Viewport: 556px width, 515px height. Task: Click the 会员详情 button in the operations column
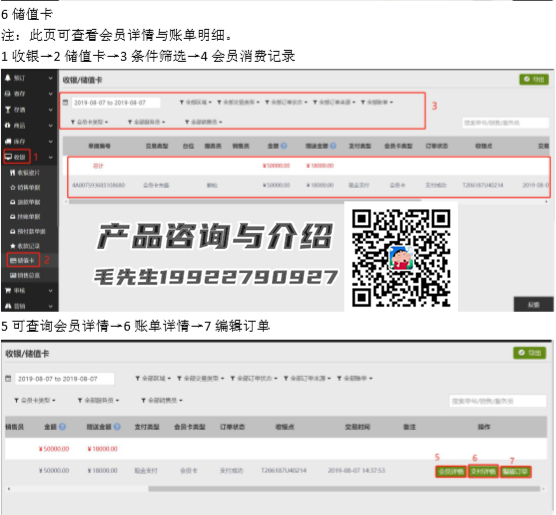coord(451,472)
